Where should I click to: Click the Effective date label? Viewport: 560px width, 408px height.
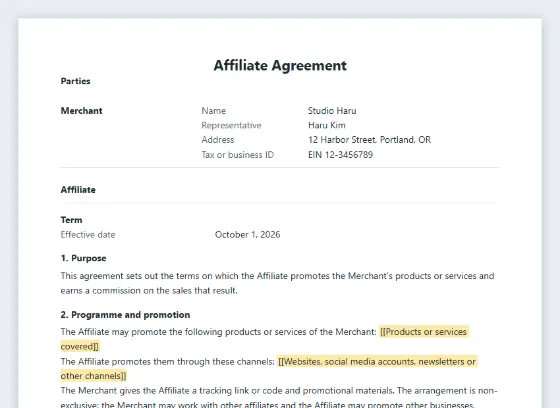[x=88, y=235]
